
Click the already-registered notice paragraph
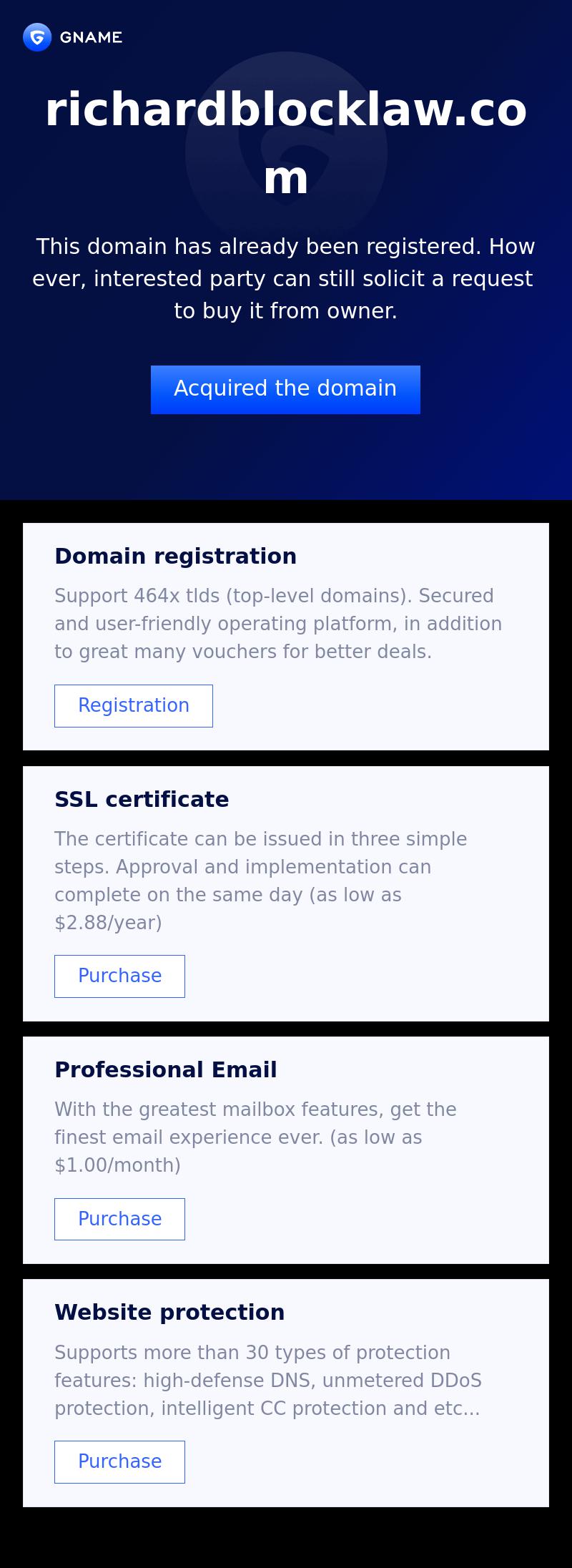coord(285,278)
